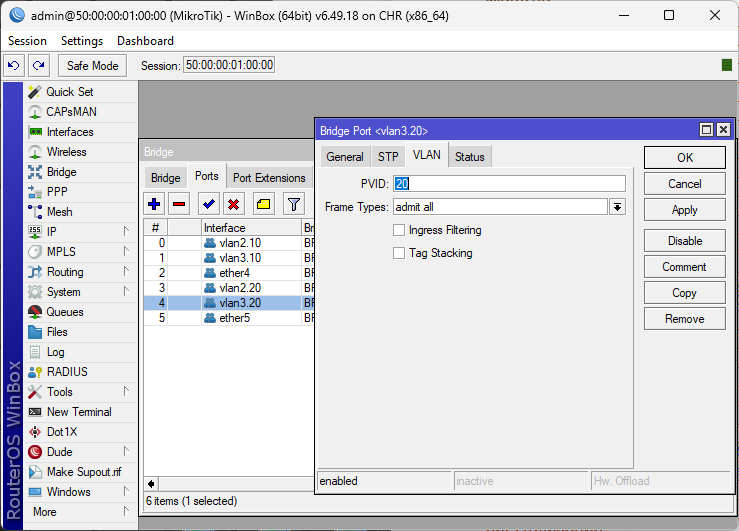This screenshot has height=531, width=739.
Task: Open the Settings menu
Action: [81, 41]
